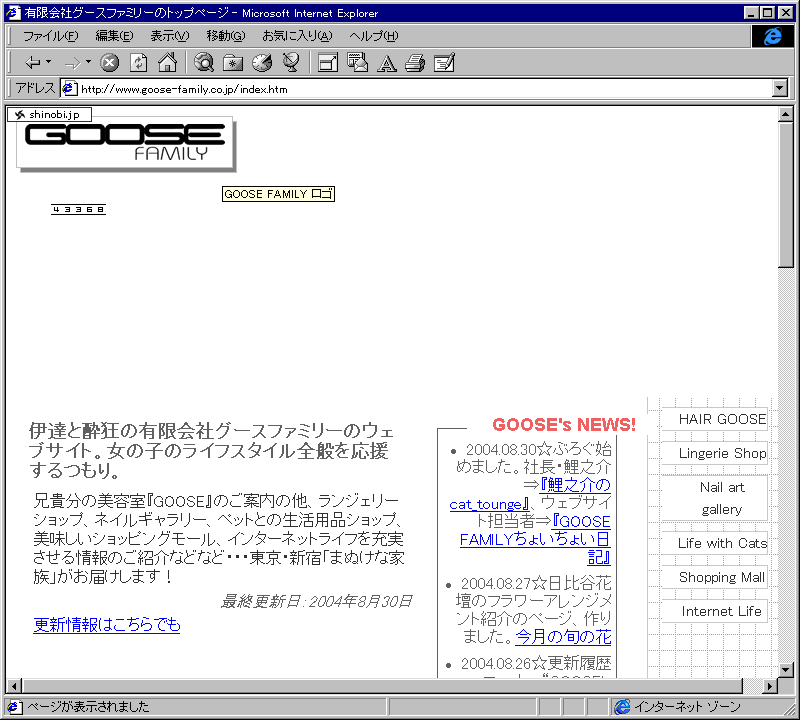Image resolution: width=800 pixels, height=720 pixels.
Task: Click the vertical scrollbar up arrow
Action: 786,114
